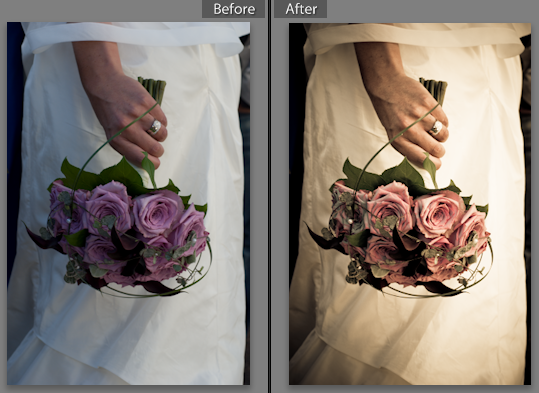Click the green bouquet stems in the After photo
This screenshot has width=539, height=393.
pyautogui.click(x=434, y=88)
